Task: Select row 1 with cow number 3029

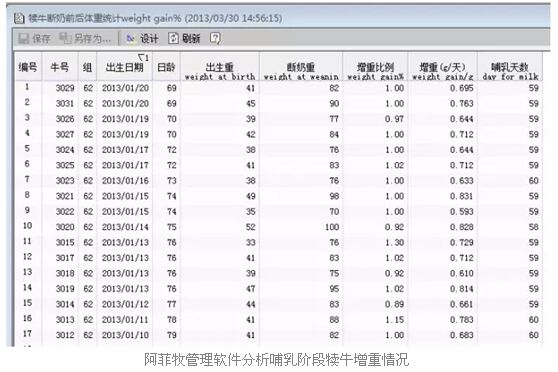Action: (279, 88)
